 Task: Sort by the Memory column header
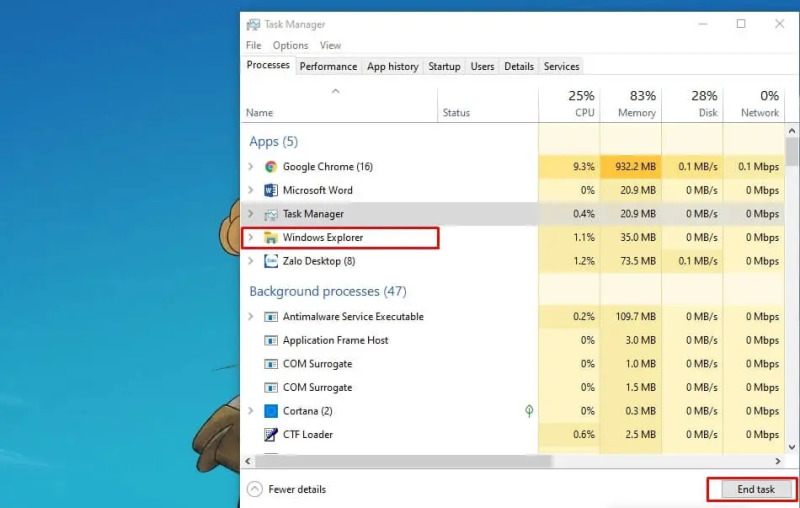[631, 105]
